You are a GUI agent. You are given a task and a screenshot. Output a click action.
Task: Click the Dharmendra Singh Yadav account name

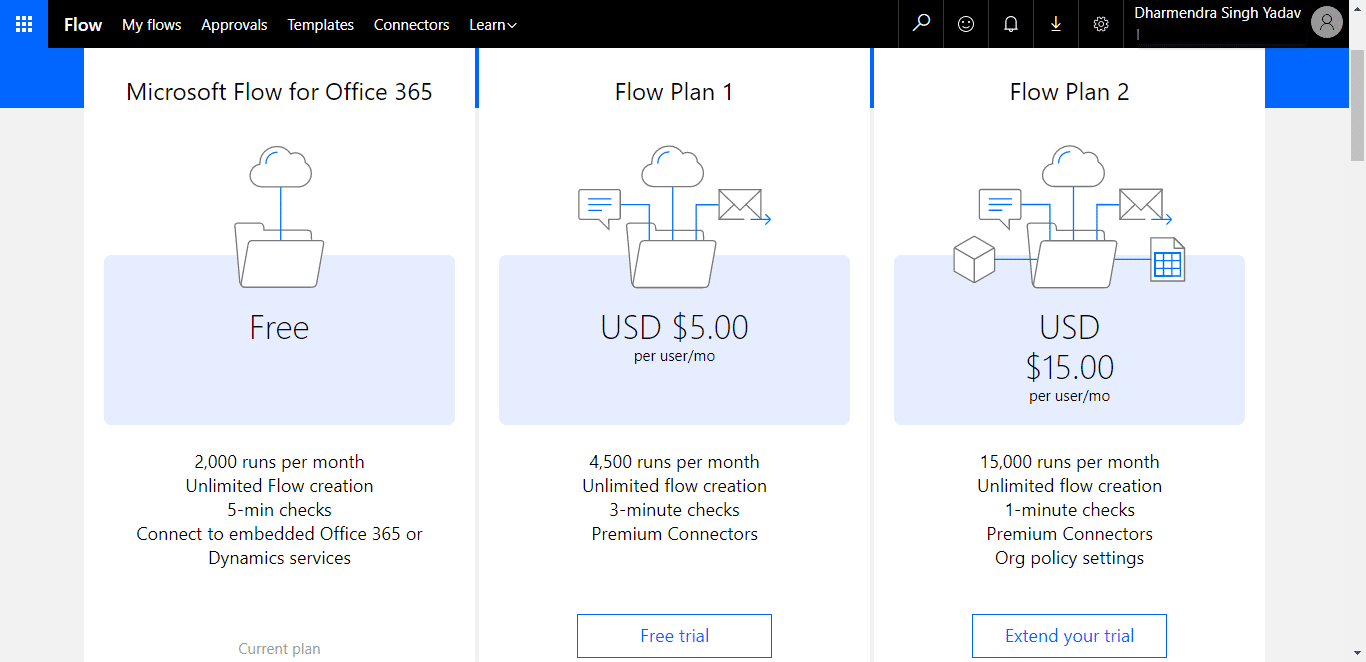(x=1217, y=13)
